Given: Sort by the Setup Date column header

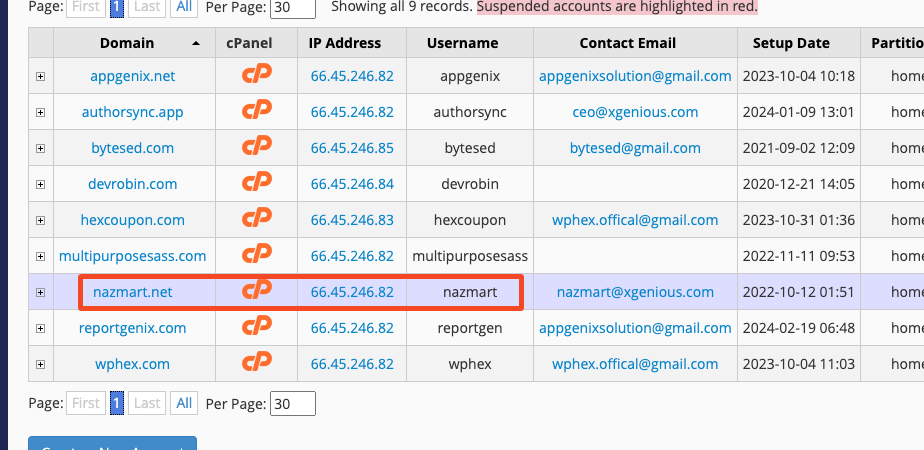Looking at the screenshot, I should [x=791, y=43].
